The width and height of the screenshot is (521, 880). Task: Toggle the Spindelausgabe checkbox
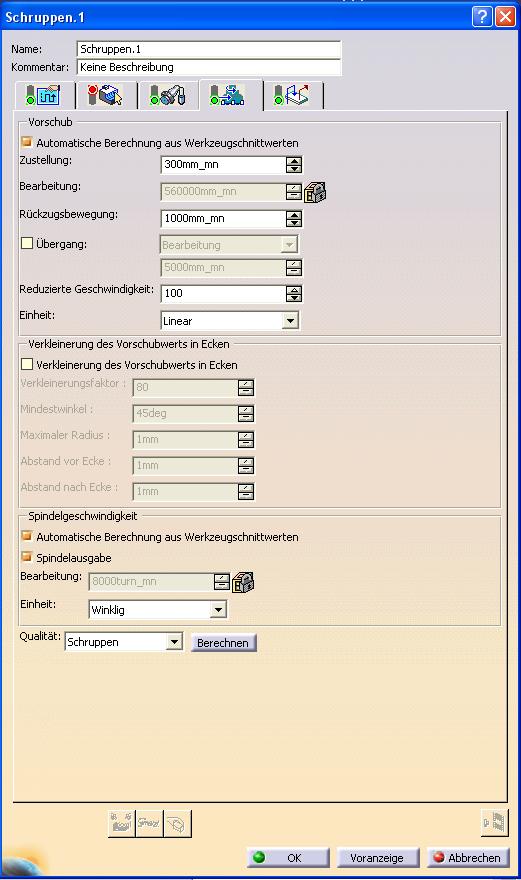26,557
